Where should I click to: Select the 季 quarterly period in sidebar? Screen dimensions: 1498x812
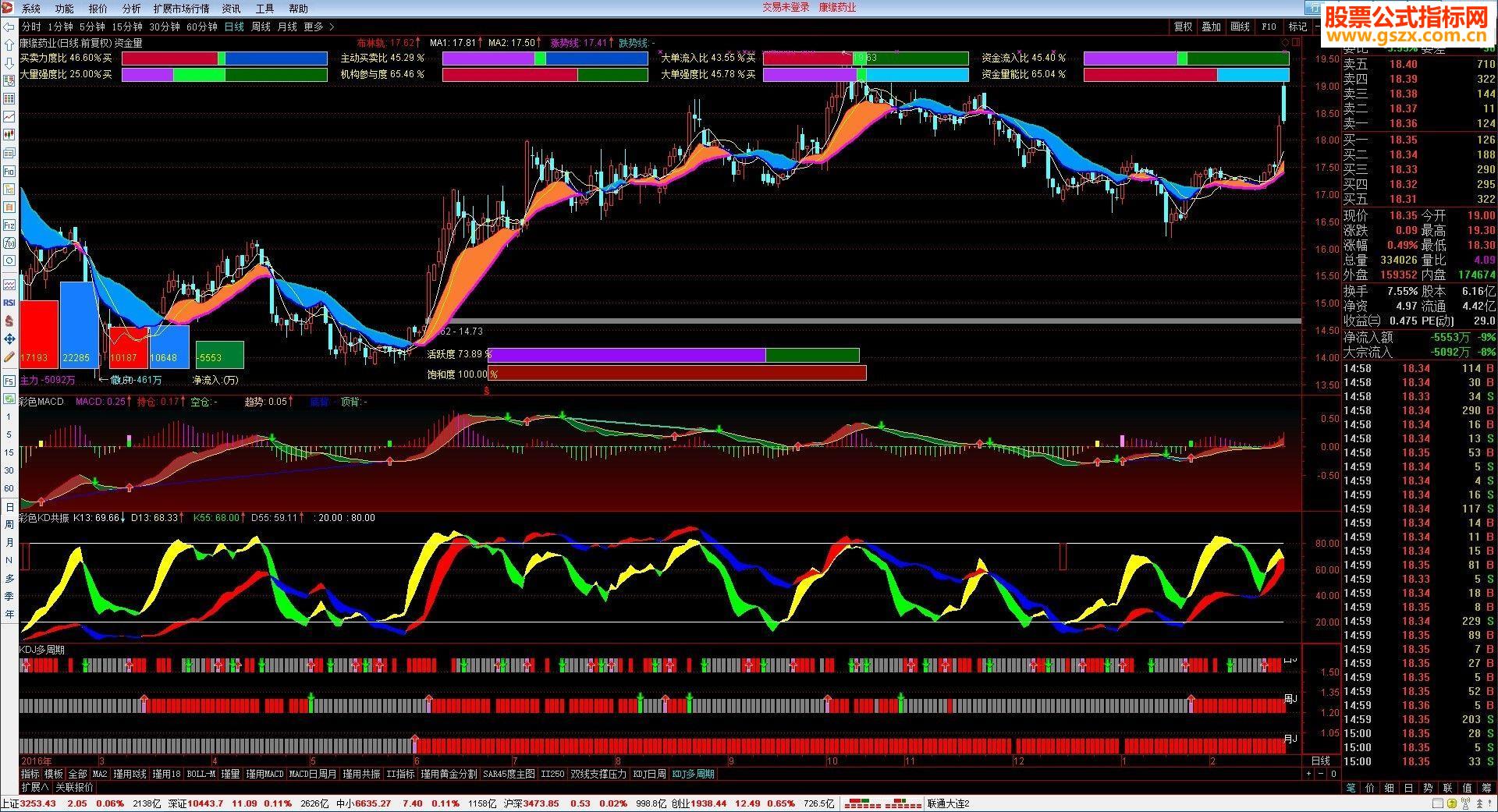pos(9,596)
